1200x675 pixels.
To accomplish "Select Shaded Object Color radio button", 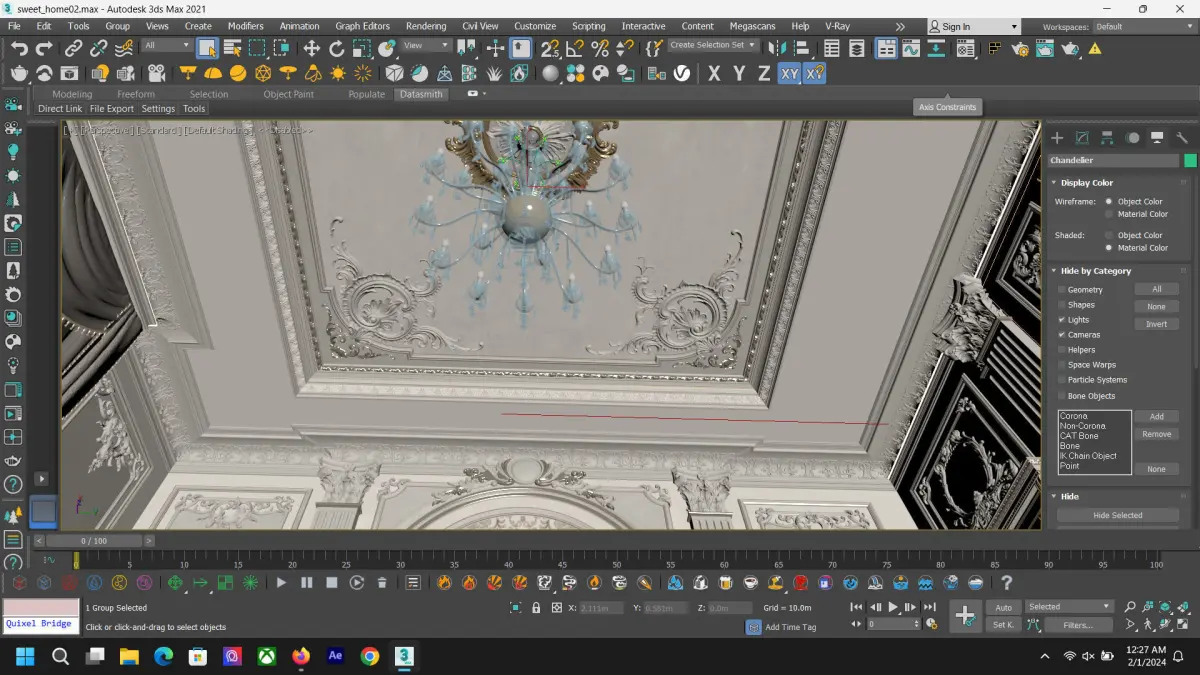I will (x=1109, y=235).
